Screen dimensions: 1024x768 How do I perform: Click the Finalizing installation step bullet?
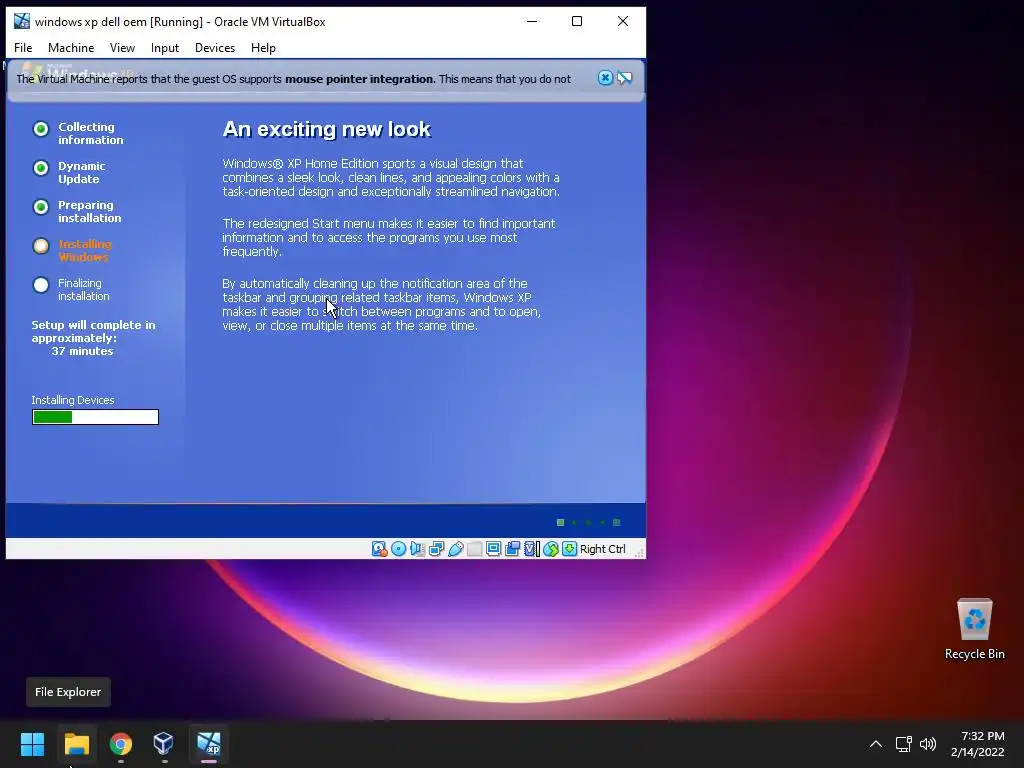coord(41,285)
